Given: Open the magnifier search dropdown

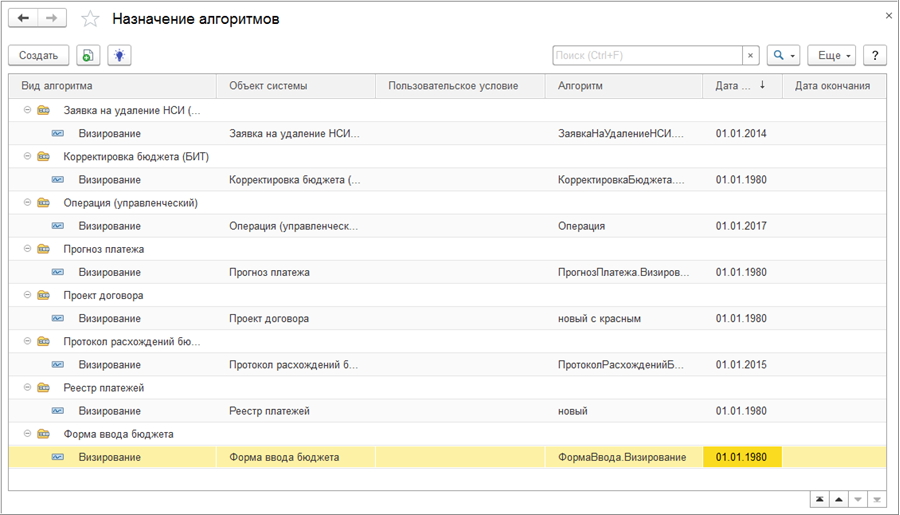Looking at the screenshot, I should pyautogui.click(x=783, y=55).
